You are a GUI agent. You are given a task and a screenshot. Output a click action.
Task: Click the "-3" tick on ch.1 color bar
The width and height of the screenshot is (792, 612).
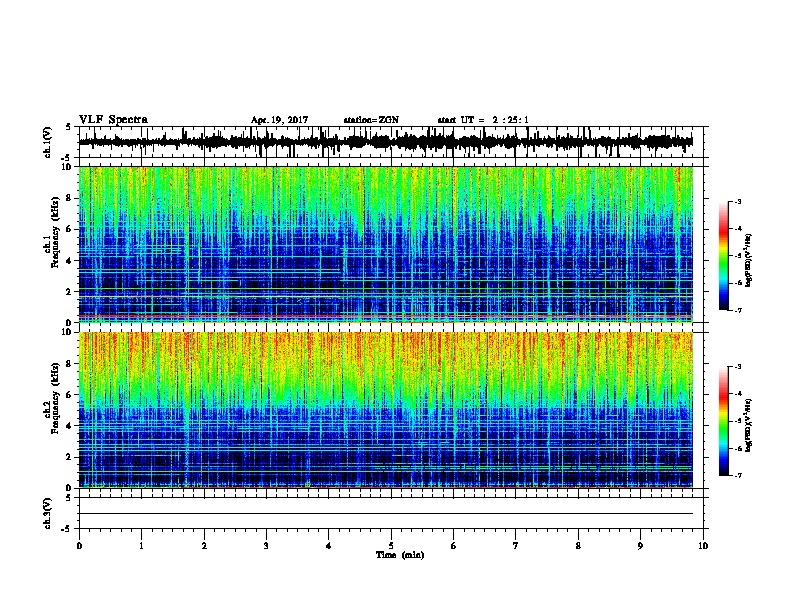click(x=737, y=202)
